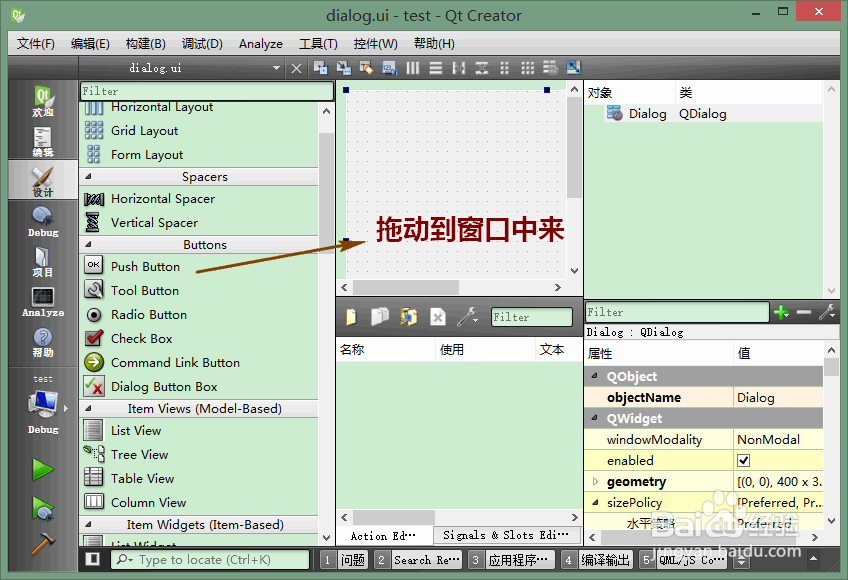Select Dialog in the object tree
The height and width of the screenshot is (580, 848).
[x=648, y=114]
